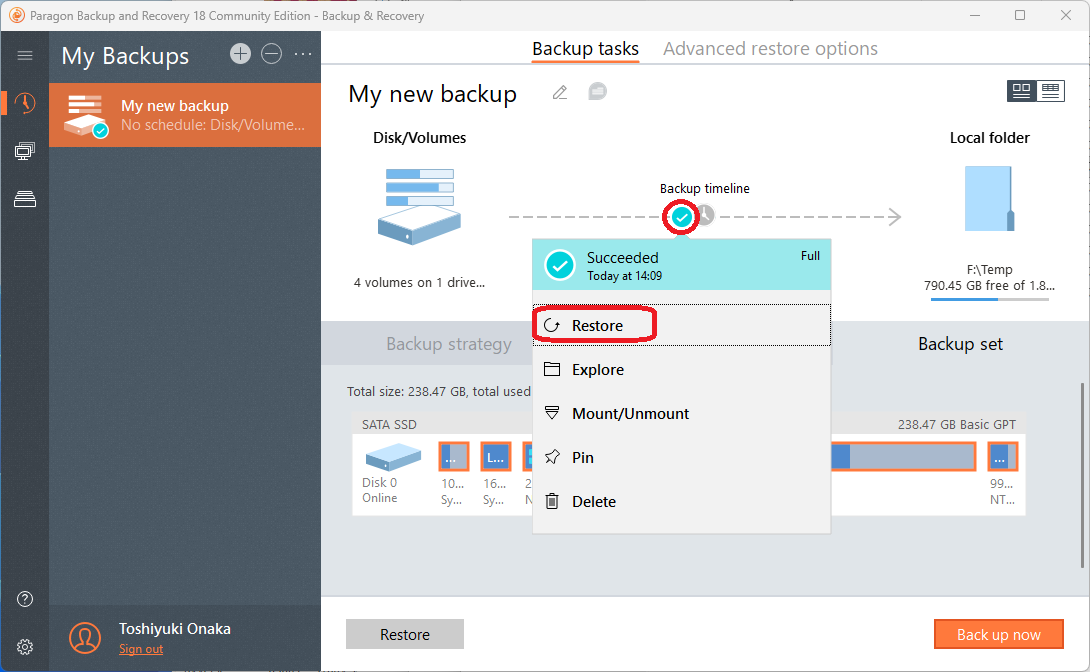Screen dimensions: 1090x672
Task: Select the Backup tasks tab
Action: 585,49
